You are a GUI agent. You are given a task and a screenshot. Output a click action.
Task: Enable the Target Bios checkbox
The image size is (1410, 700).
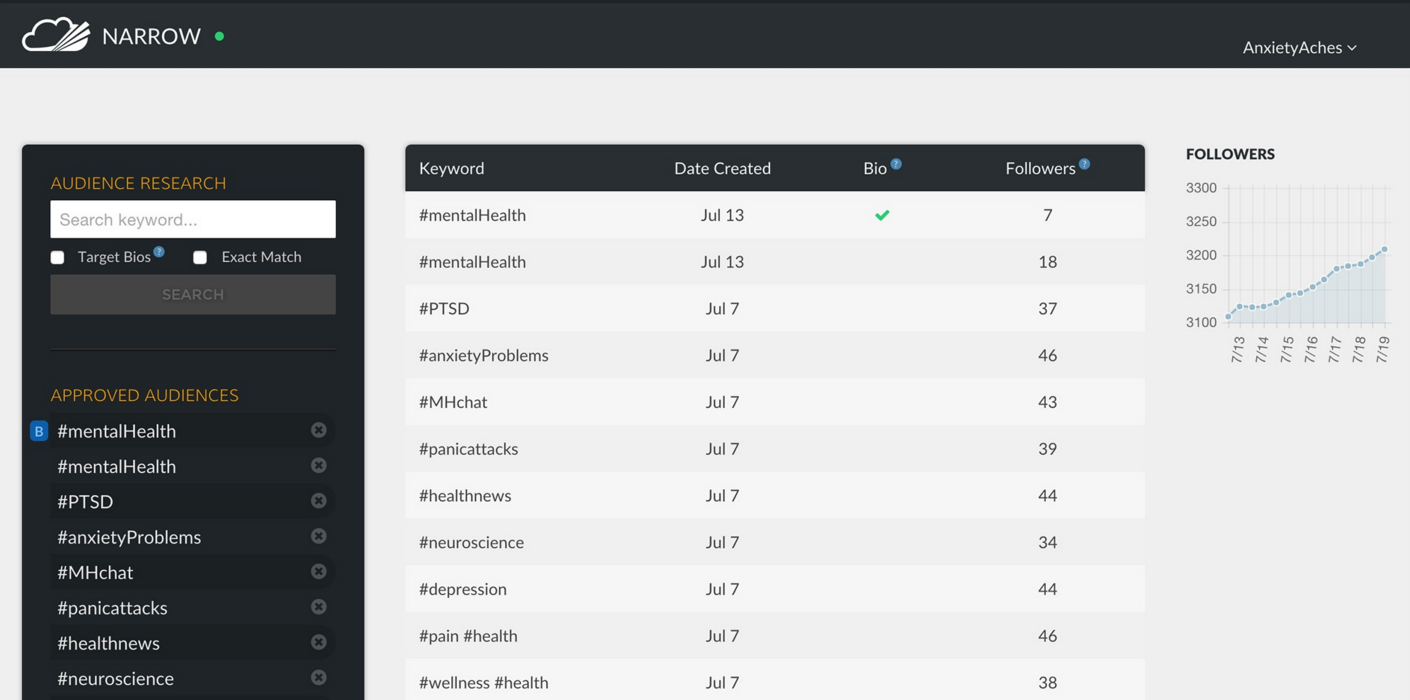58,257
